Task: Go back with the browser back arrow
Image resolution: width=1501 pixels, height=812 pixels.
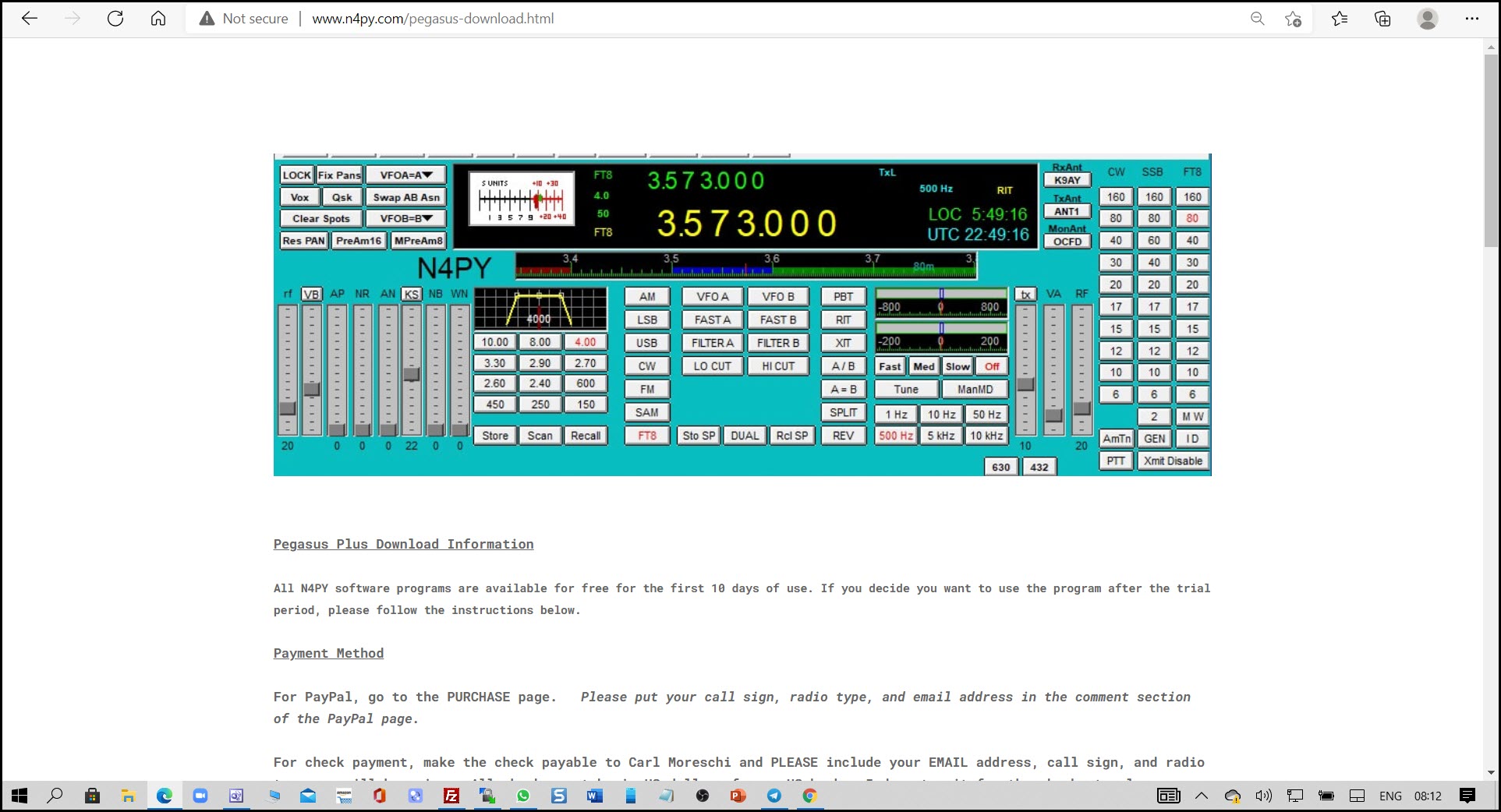Action: 30,19
